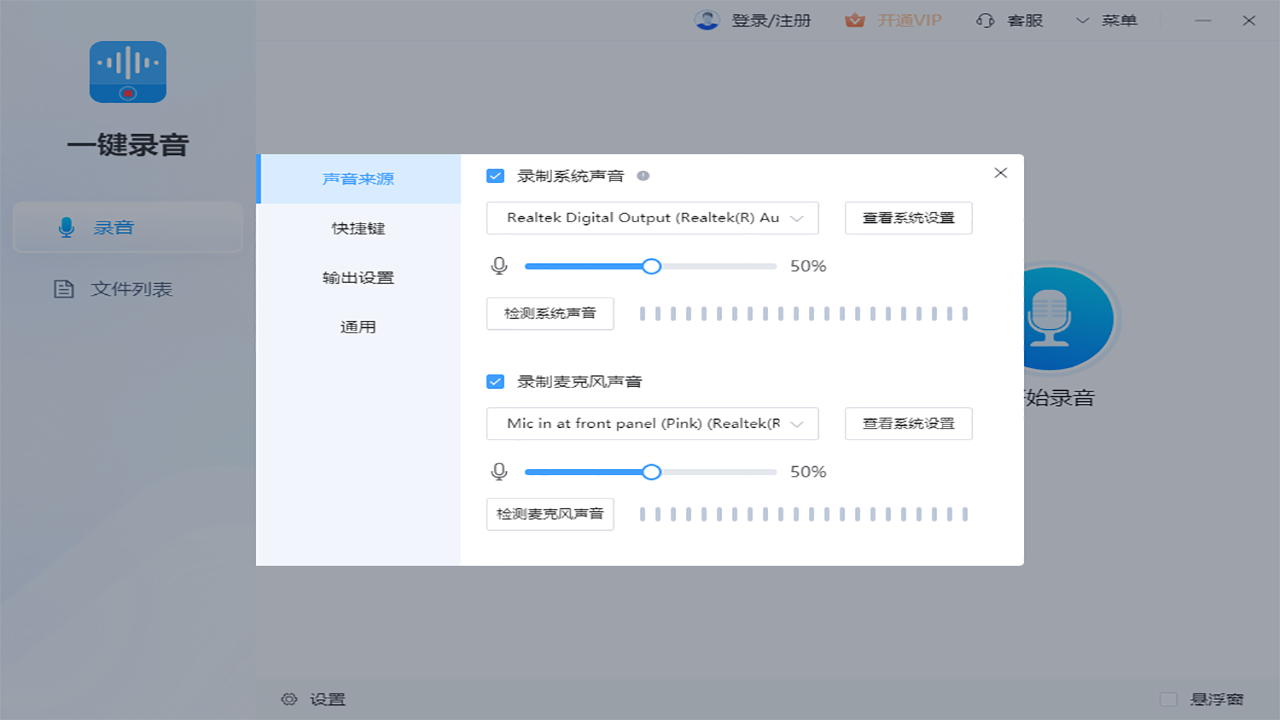Viewport: 1280px width, 720px height.
Task: Open the 输出设置 settings tab
Action: 358,277
